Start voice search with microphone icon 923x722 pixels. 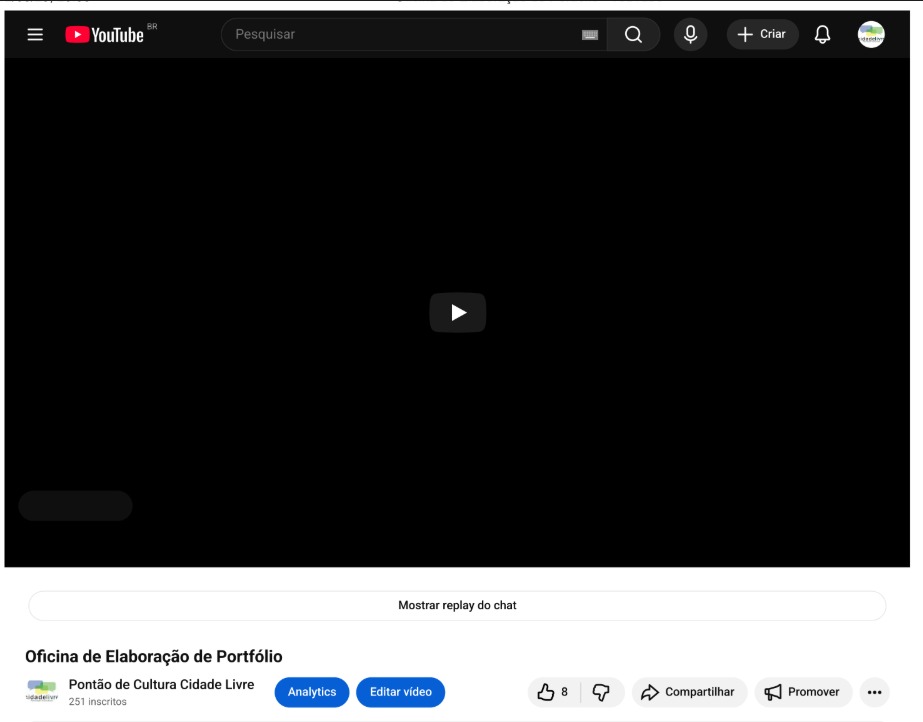690,35
